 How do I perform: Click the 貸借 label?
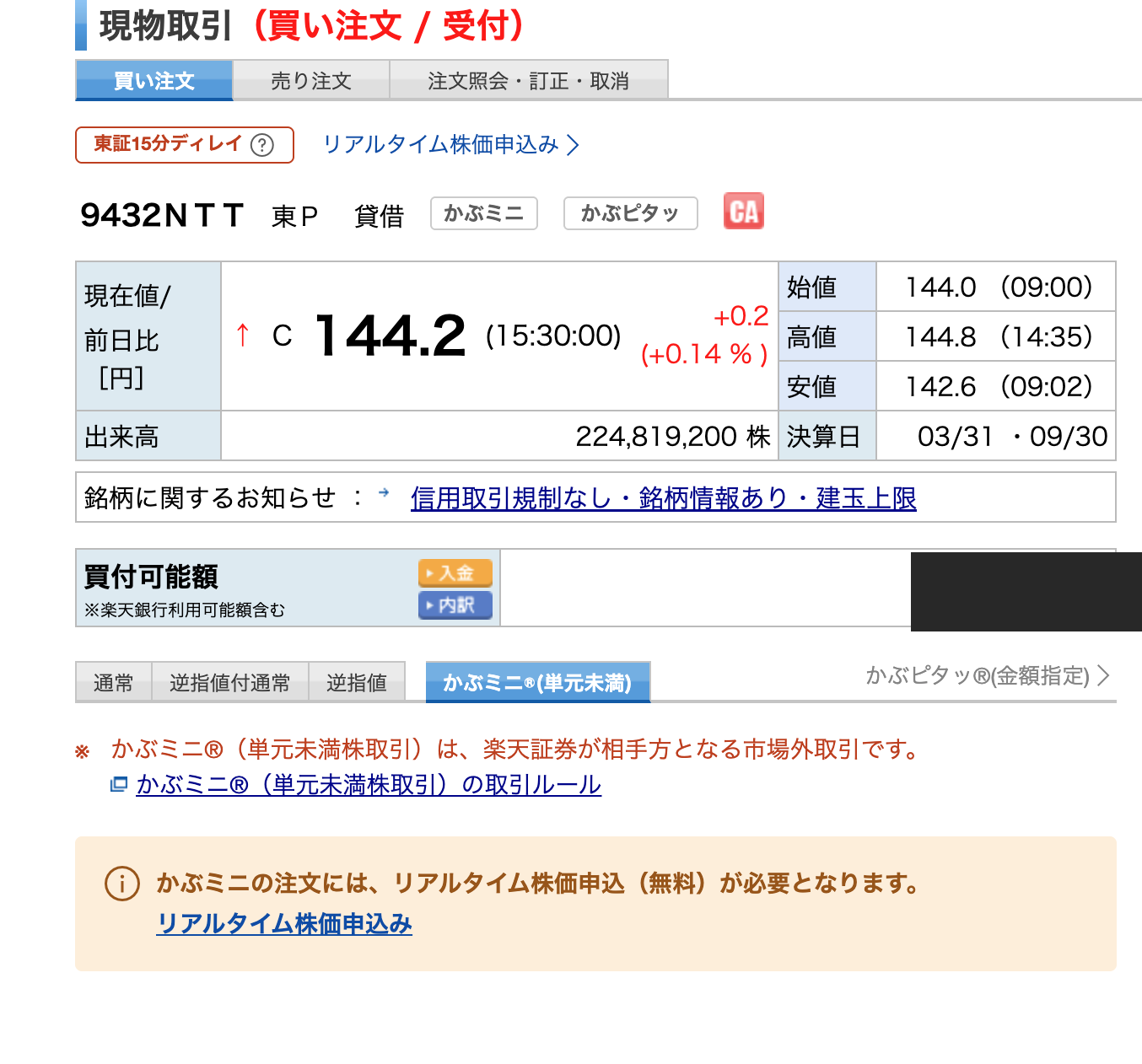tap(379, 216)
